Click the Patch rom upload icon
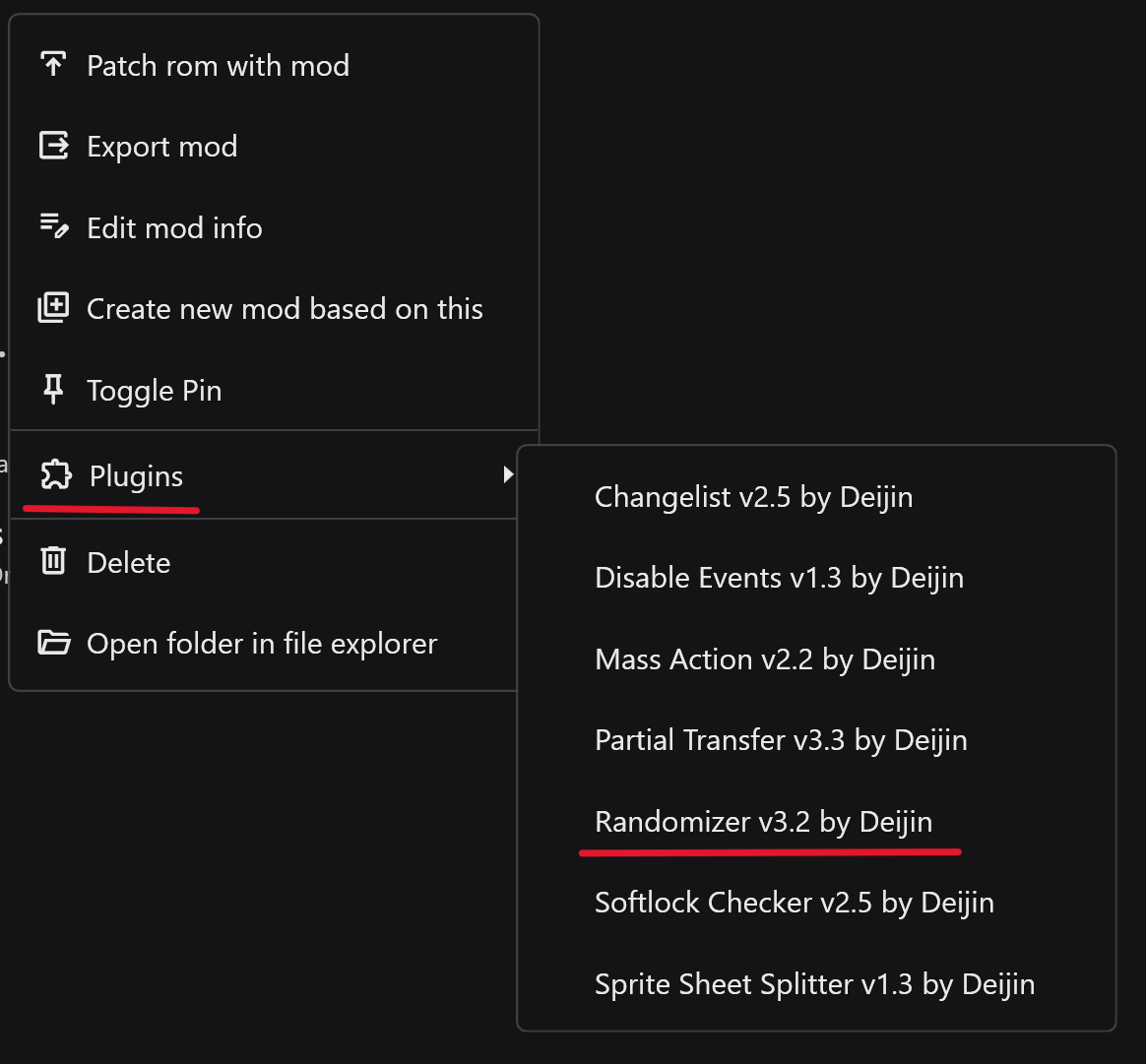This screenshot has height=1064, width=1146. (53, 65)
